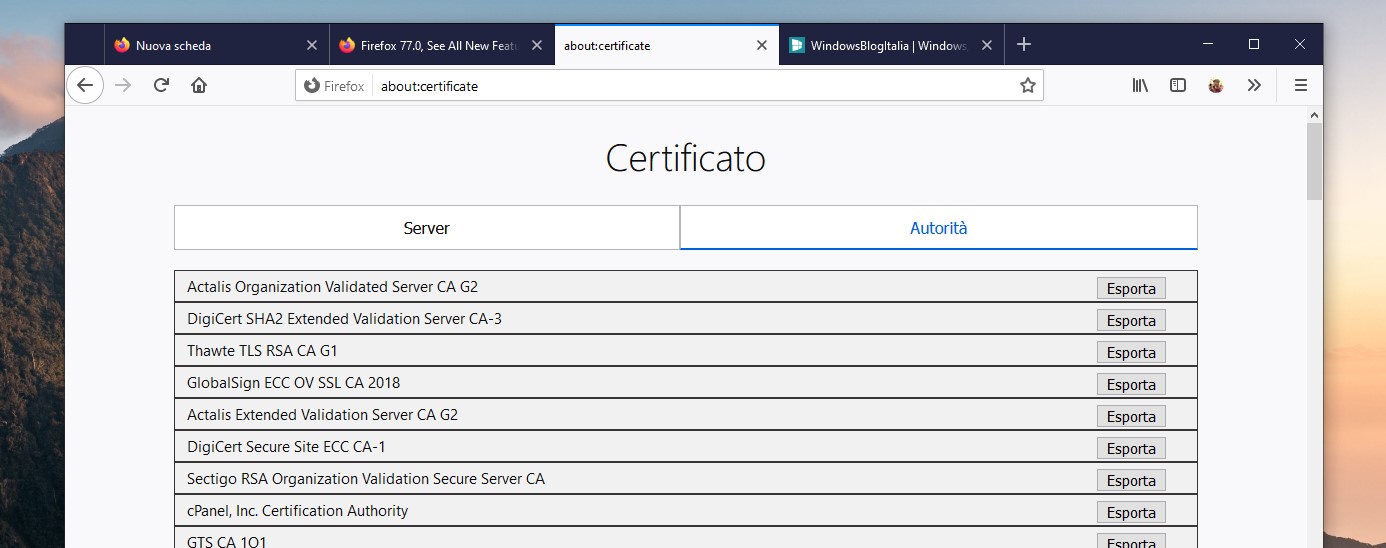
Task: Minimize the Firefox window
Action: click(1208, 45)
